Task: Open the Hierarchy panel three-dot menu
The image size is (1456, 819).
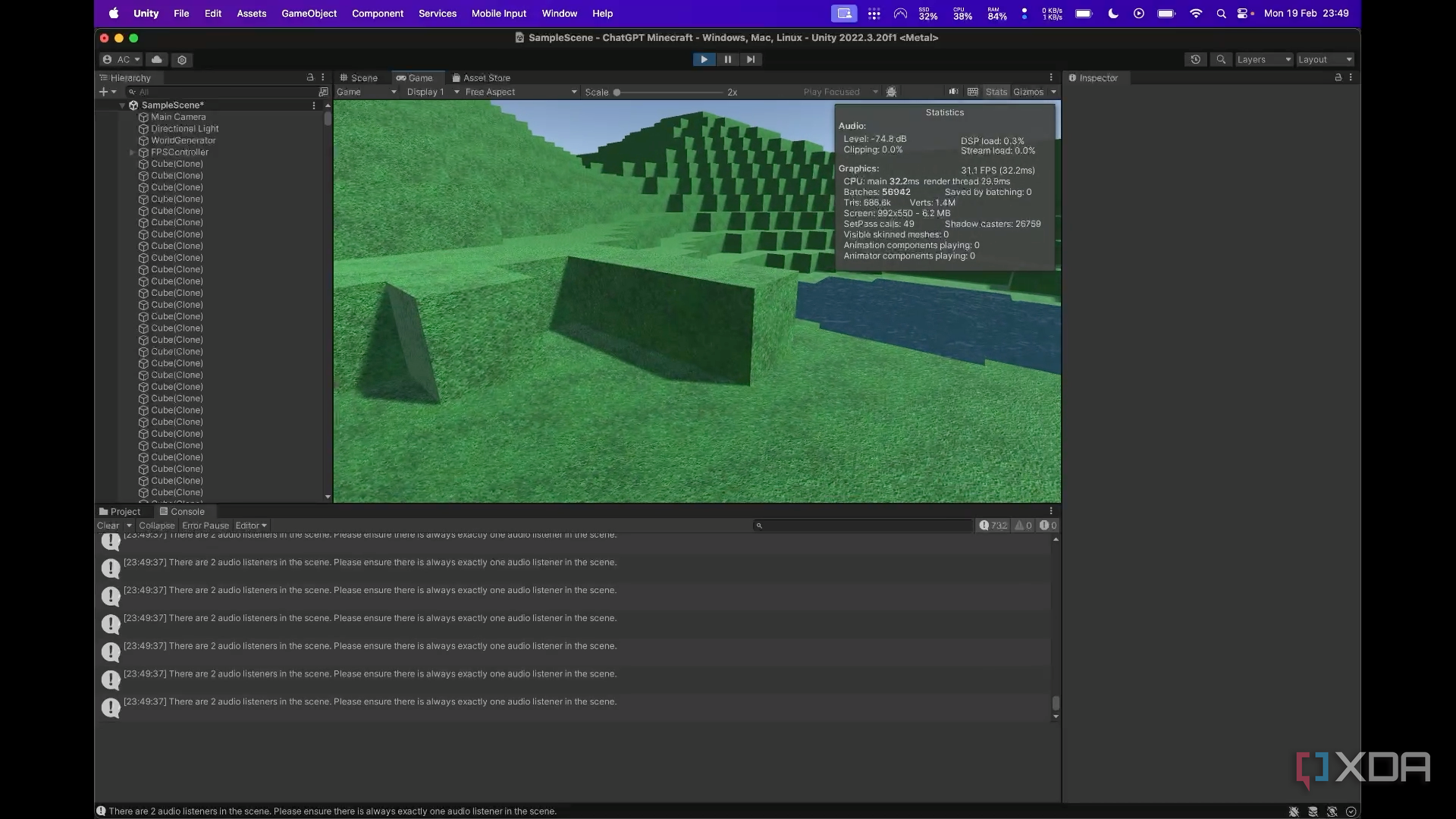Action: click(323, 77)
